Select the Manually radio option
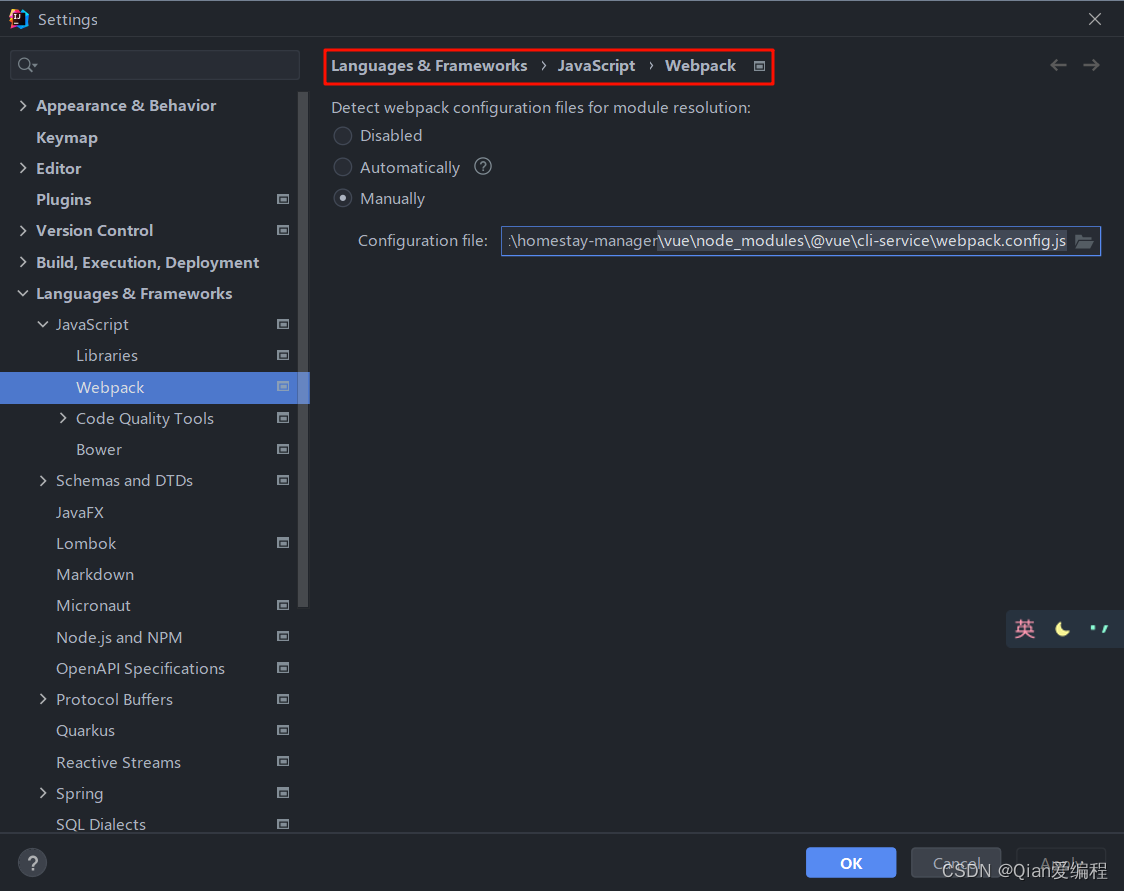Viewport: 1124px width, 891px height. coord(343,199)
